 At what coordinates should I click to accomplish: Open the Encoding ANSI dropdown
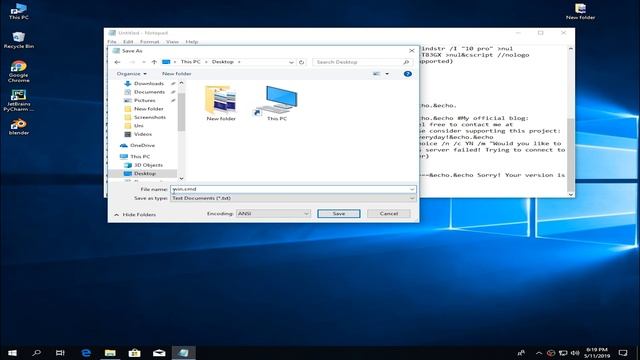click(x=273, y=213)
